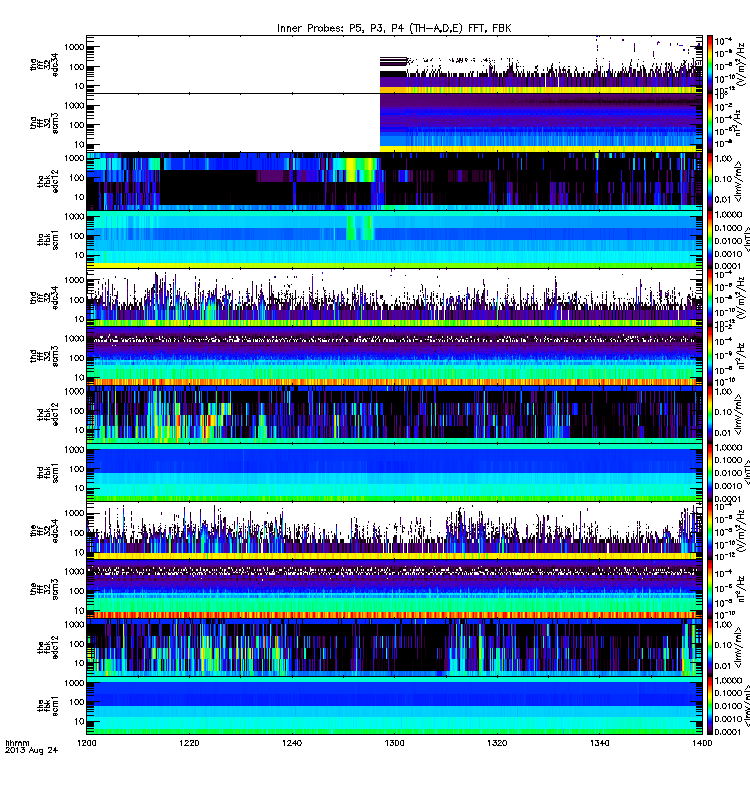This screenshot has height=800, width=750.
Task: Click the color bar beside tha fff_32 scm3 panel
Action: 710,122
